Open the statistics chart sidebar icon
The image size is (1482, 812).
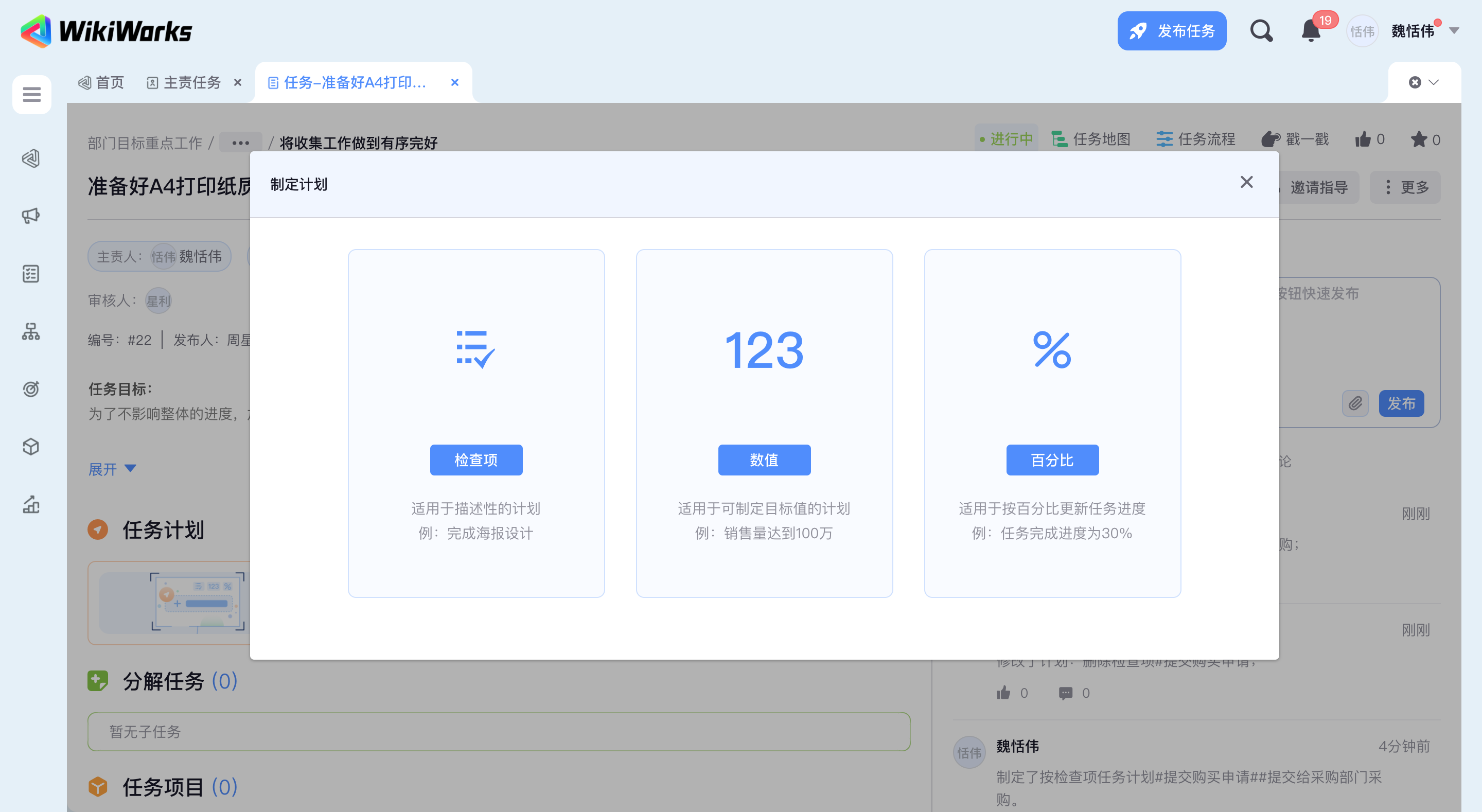(31, 505)
